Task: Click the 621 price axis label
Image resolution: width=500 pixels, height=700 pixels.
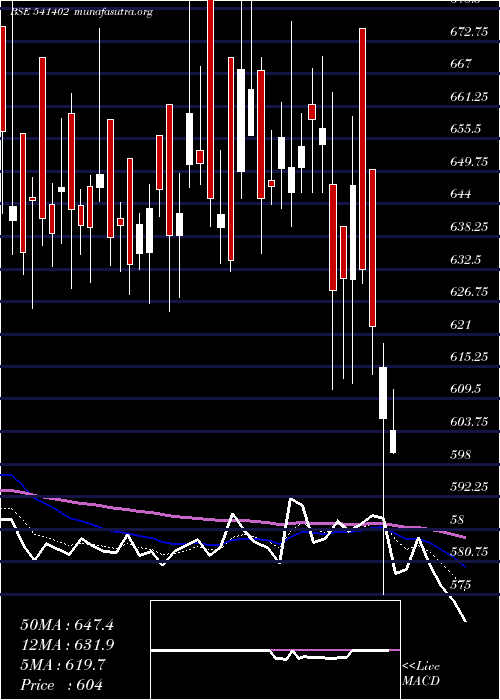Action: pyautogui.click(x=461, y=325)
